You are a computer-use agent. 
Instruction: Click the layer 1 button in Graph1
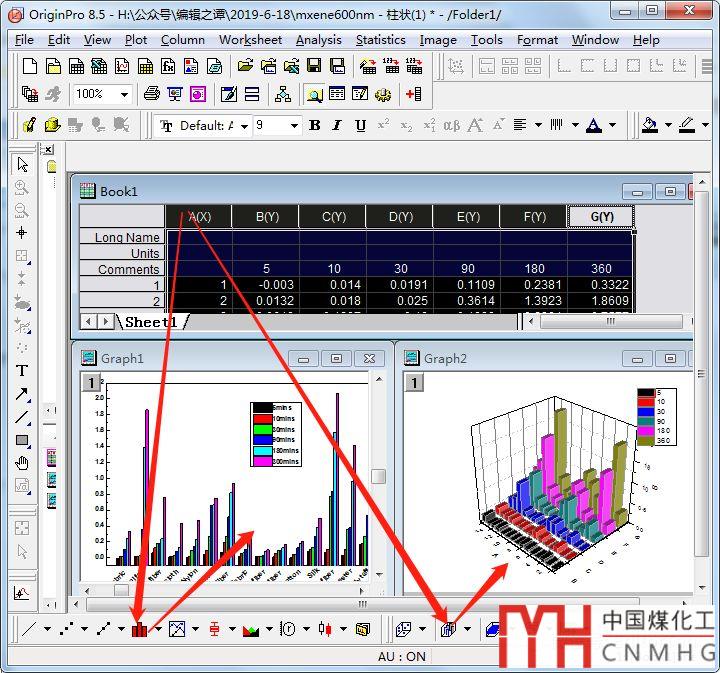click(x=91, y=382)
